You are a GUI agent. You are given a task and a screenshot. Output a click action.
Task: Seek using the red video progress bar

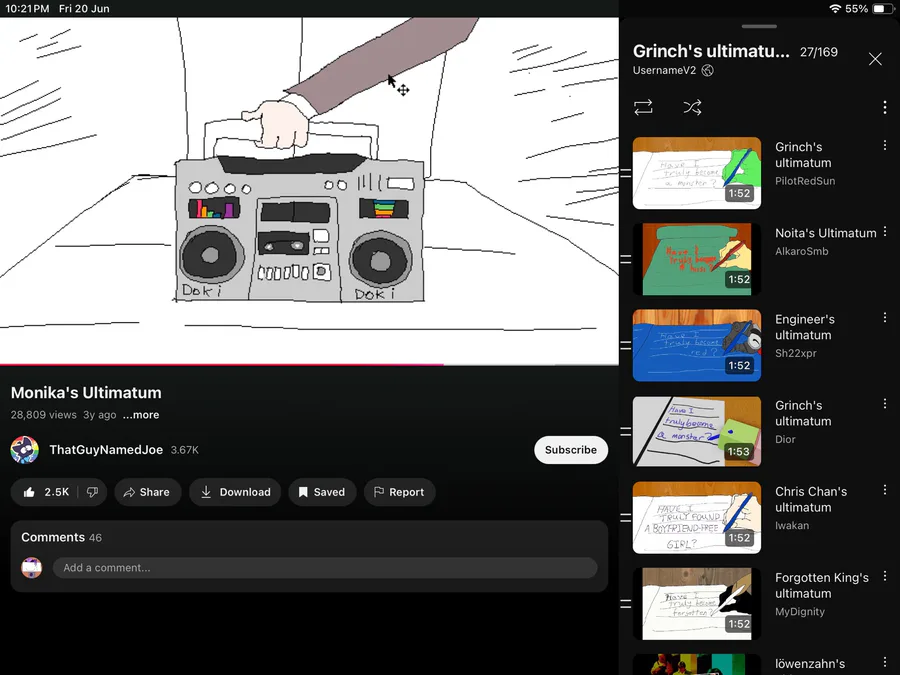point(309,364)
